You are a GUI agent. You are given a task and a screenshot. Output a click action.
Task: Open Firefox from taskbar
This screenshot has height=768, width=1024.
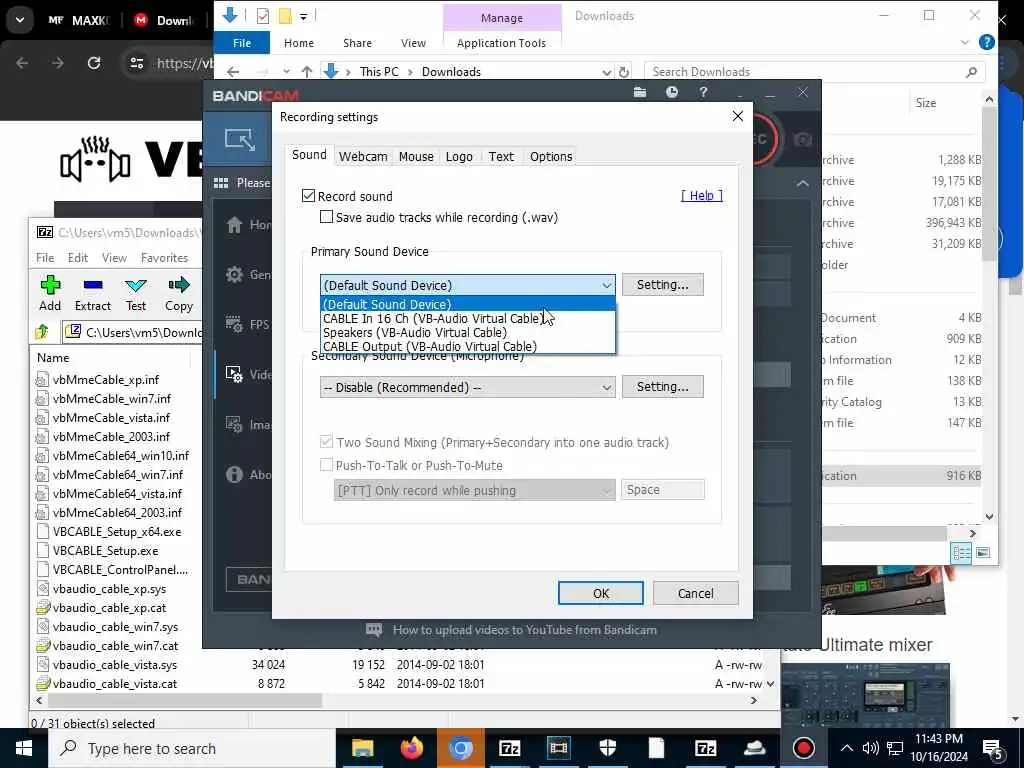[411, 748]
